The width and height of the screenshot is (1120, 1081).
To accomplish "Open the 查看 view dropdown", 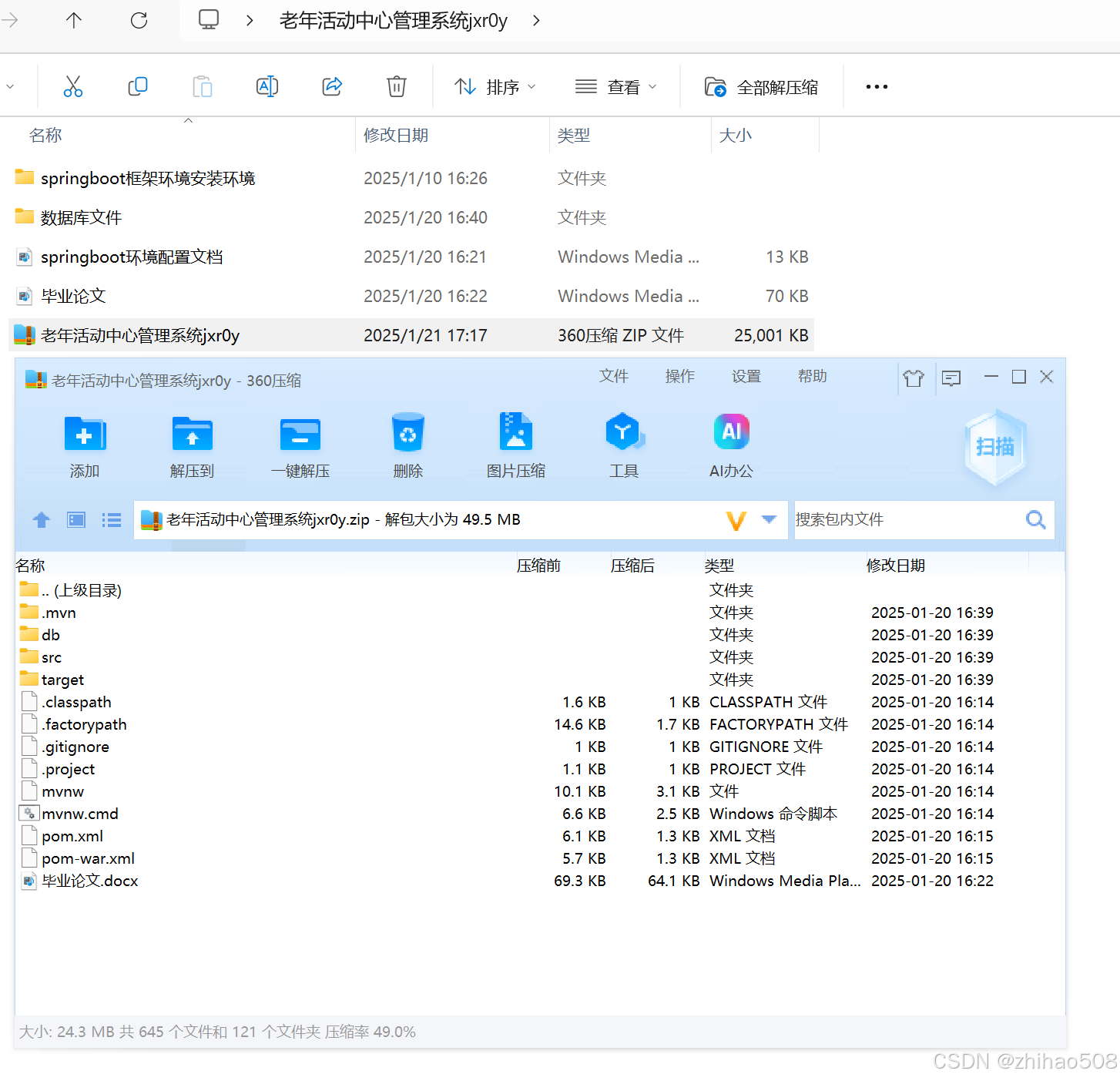I will tap(616, 87).
